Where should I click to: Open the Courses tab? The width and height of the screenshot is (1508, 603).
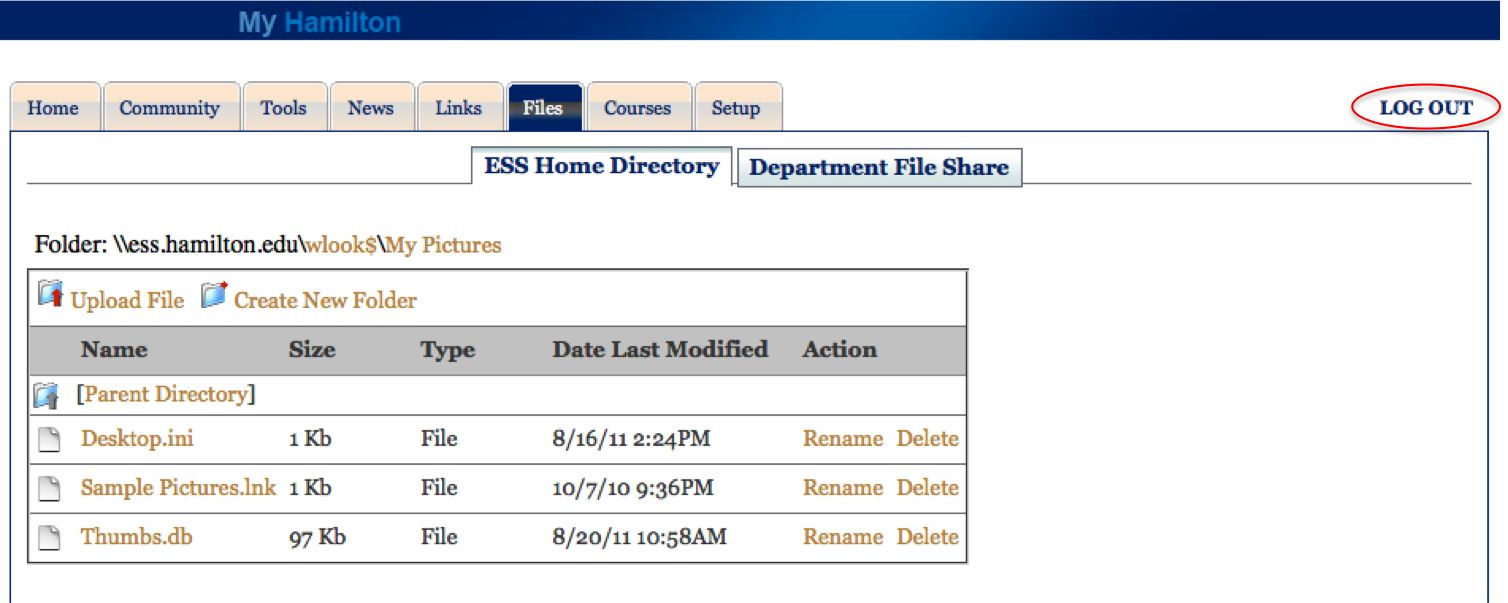click(638, 108)
